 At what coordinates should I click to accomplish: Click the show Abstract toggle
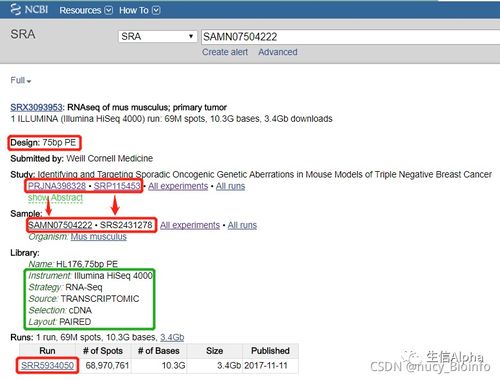tap(55, 198)
